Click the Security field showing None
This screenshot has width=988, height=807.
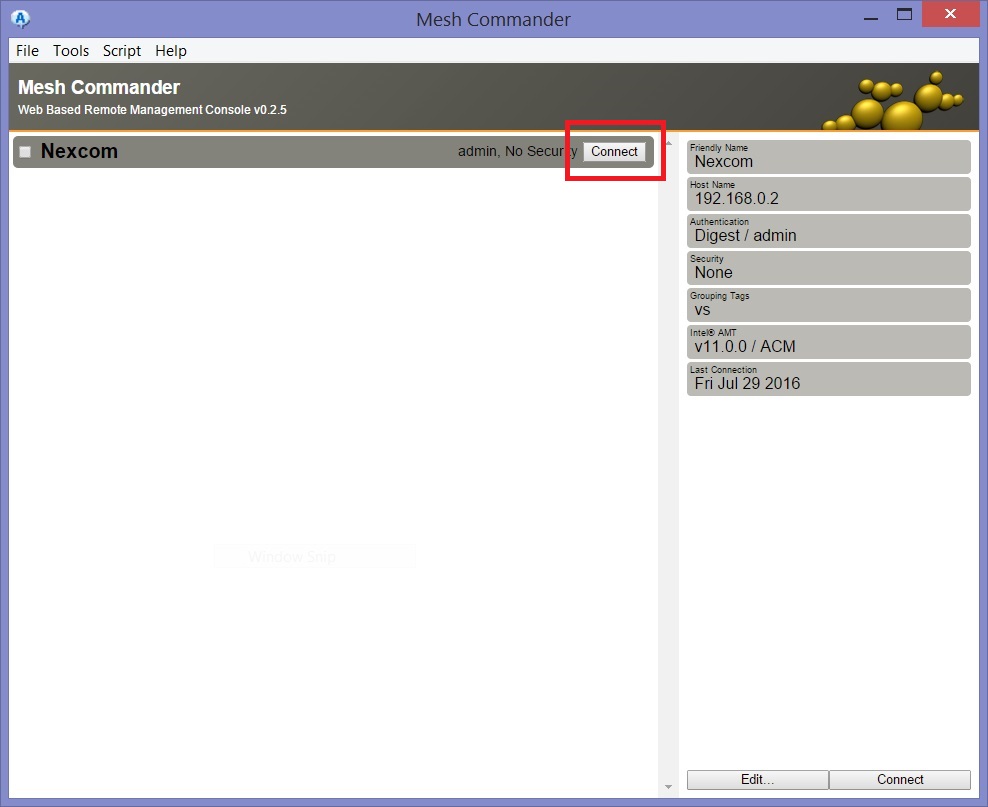tap(829, 268)
